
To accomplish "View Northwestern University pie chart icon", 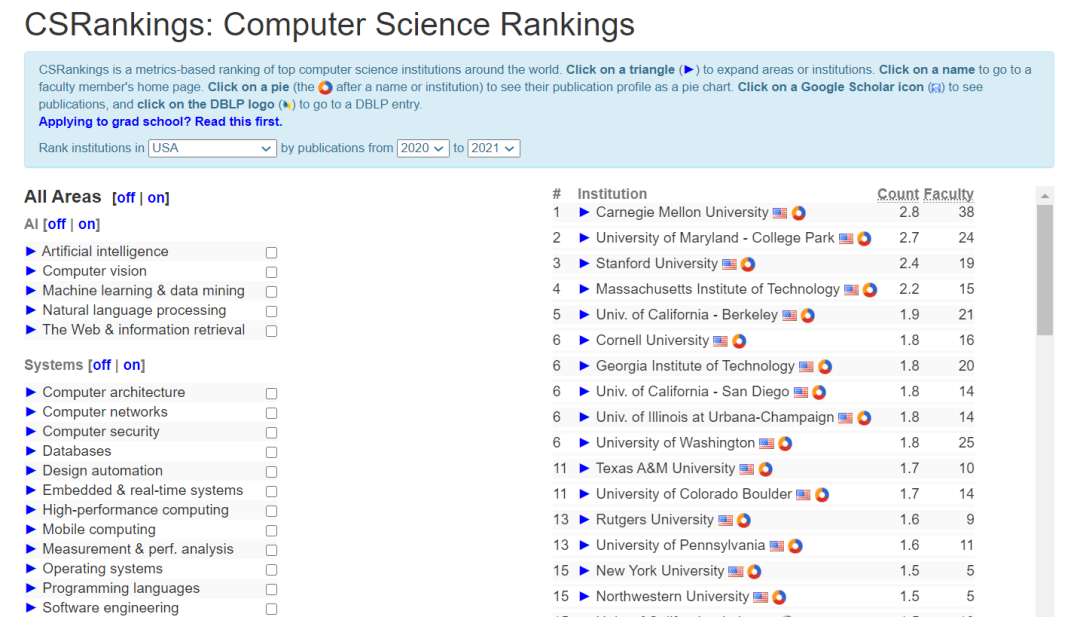I will [x=779, y=597].
